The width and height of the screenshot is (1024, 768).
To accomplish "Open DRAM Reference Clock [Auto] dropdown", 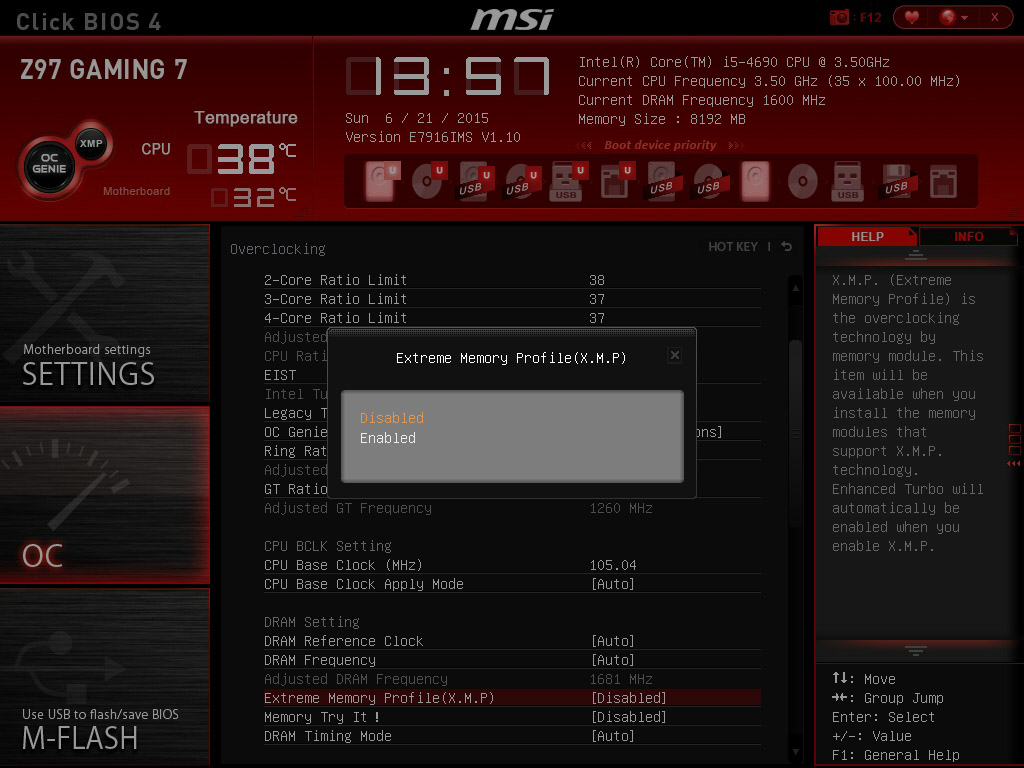I will point(613,641).
